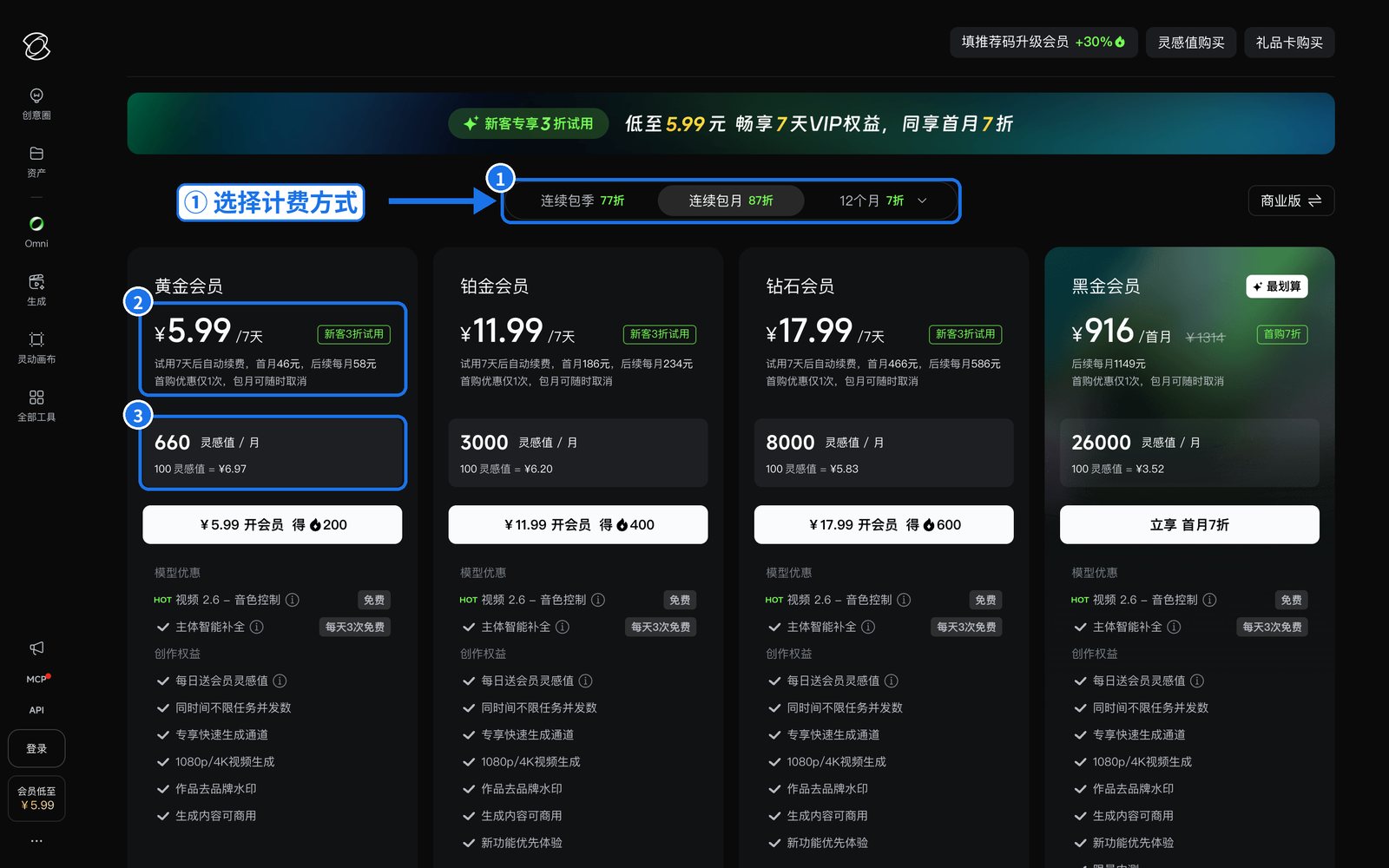Click the 钻石会员 plan title
Viewport: 1389px width, 868px height.
(800, 286)
